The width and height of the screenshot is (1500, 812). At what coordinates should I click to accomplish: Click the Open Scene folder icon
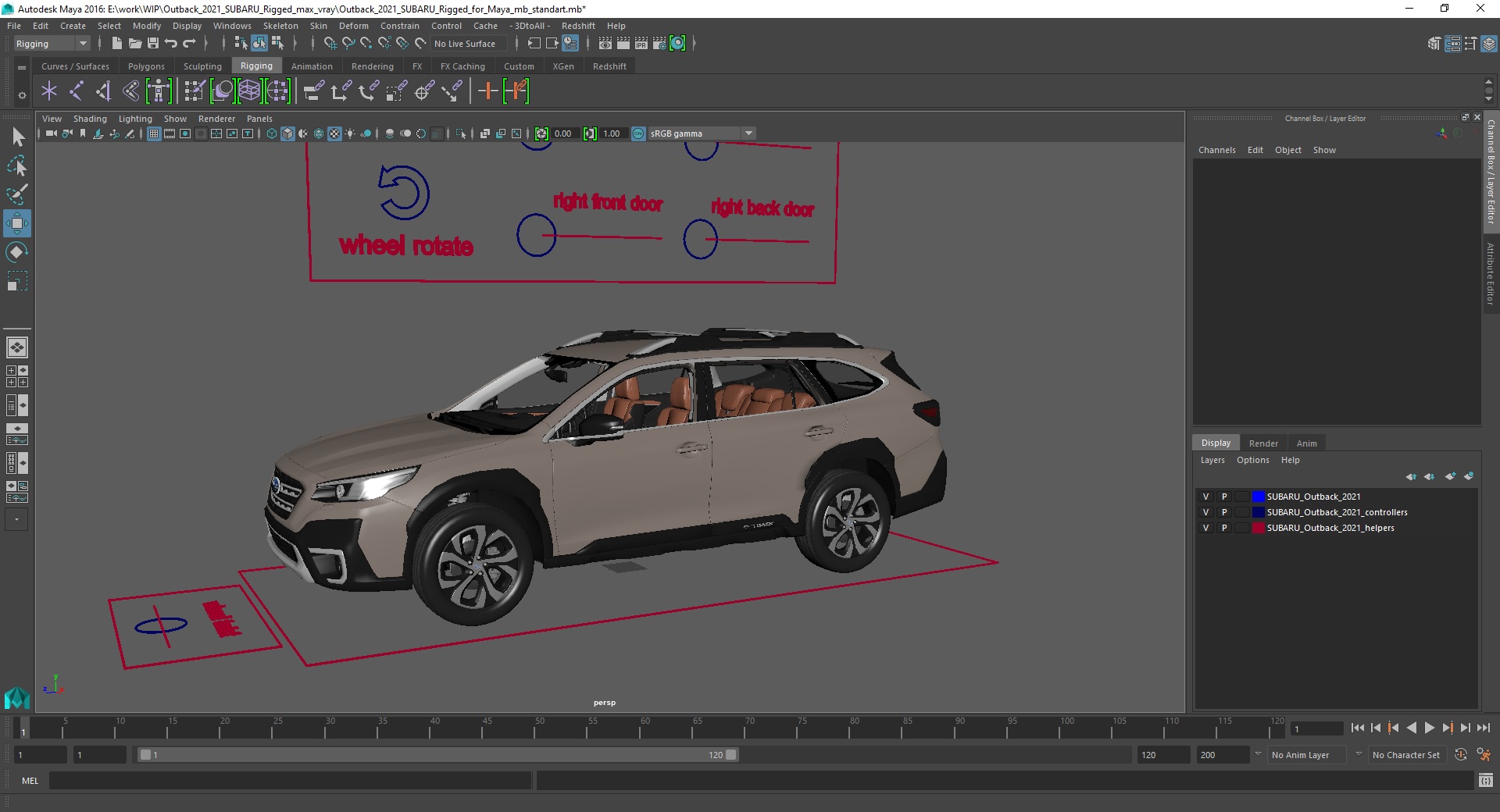[x=135, y=44]
